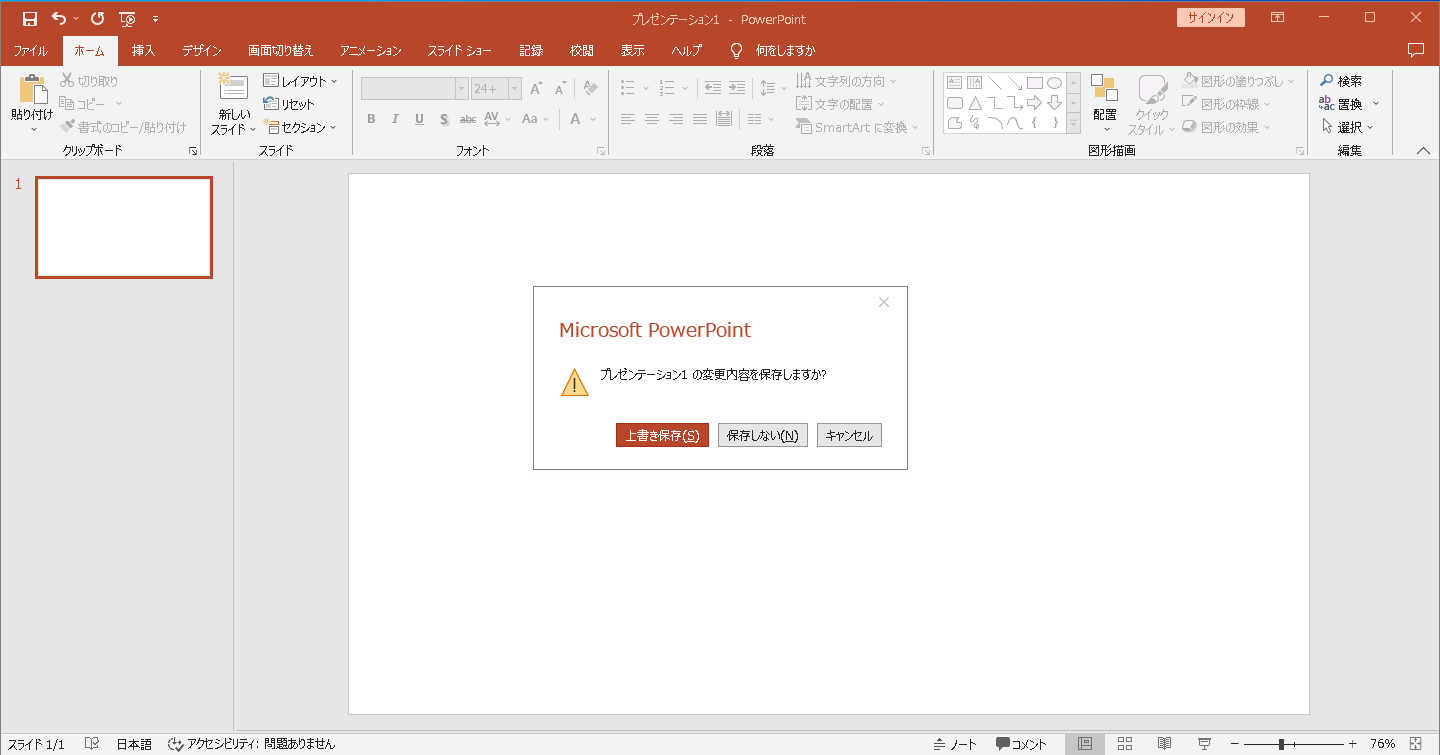Toggle align text right

point(676,119)
